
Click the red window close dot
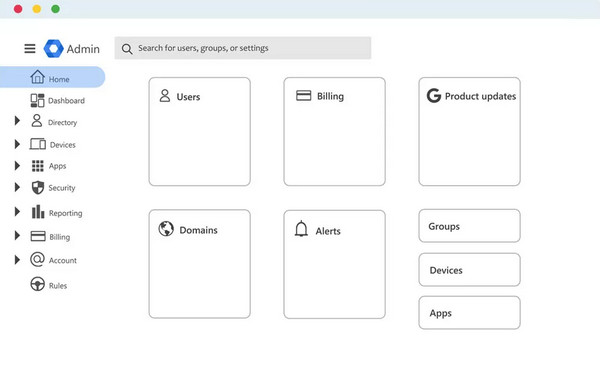pyautogui.click(x=18, y=9)
